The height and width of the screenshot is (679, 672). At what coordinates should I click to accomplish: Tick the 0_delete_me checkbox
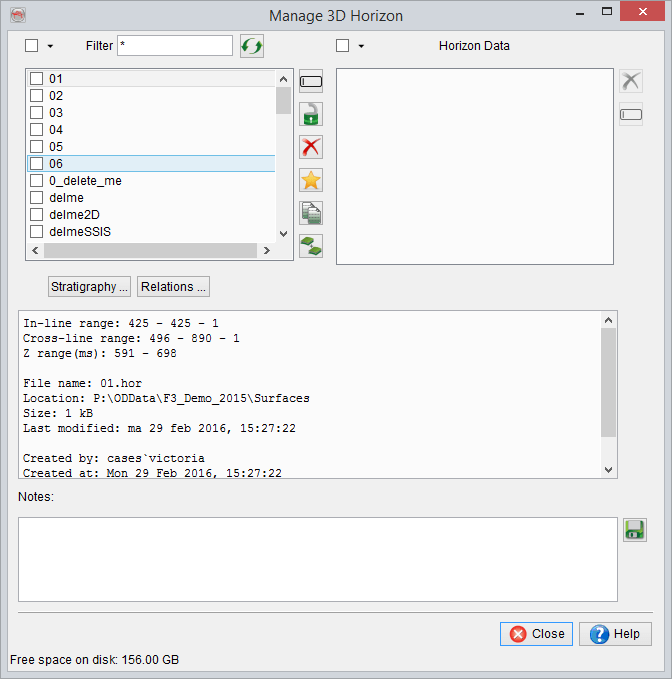pos(36,181)
